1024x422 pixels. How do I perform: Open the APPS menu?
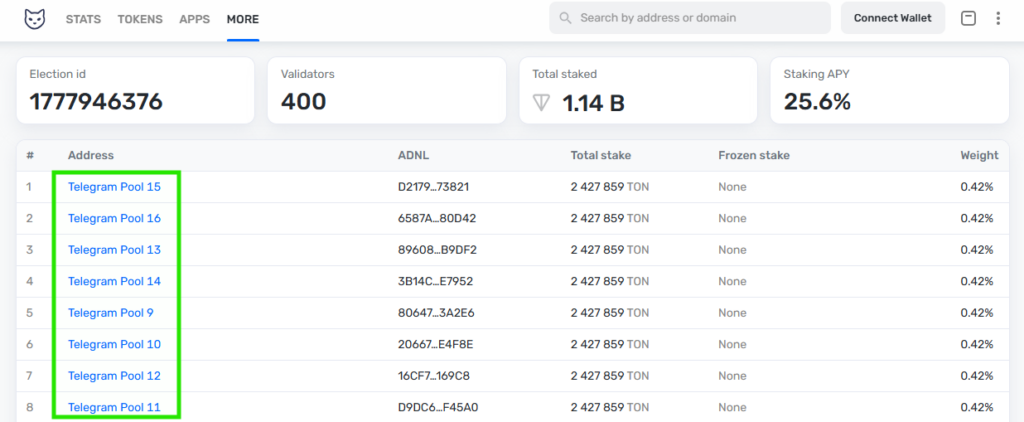pos(195,19)
